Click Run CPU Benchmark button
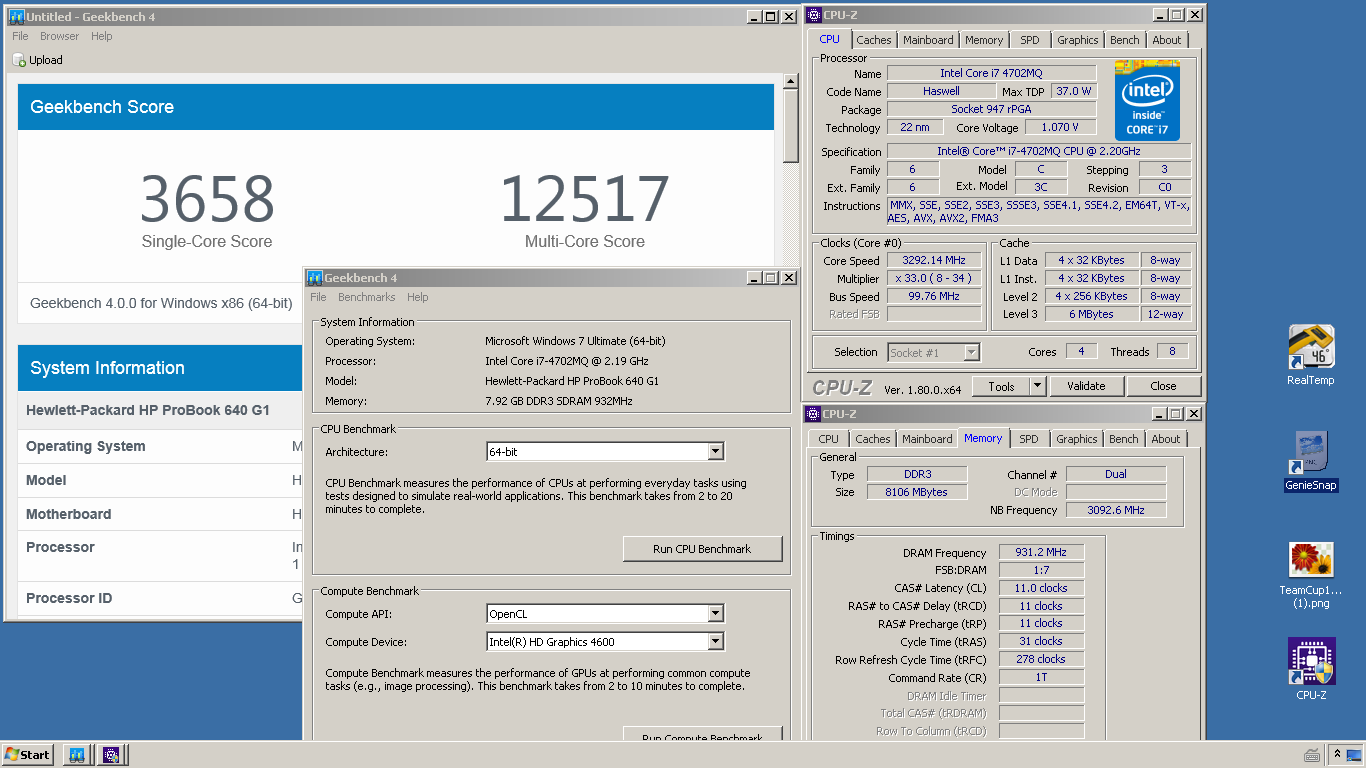 click(702, 548)
